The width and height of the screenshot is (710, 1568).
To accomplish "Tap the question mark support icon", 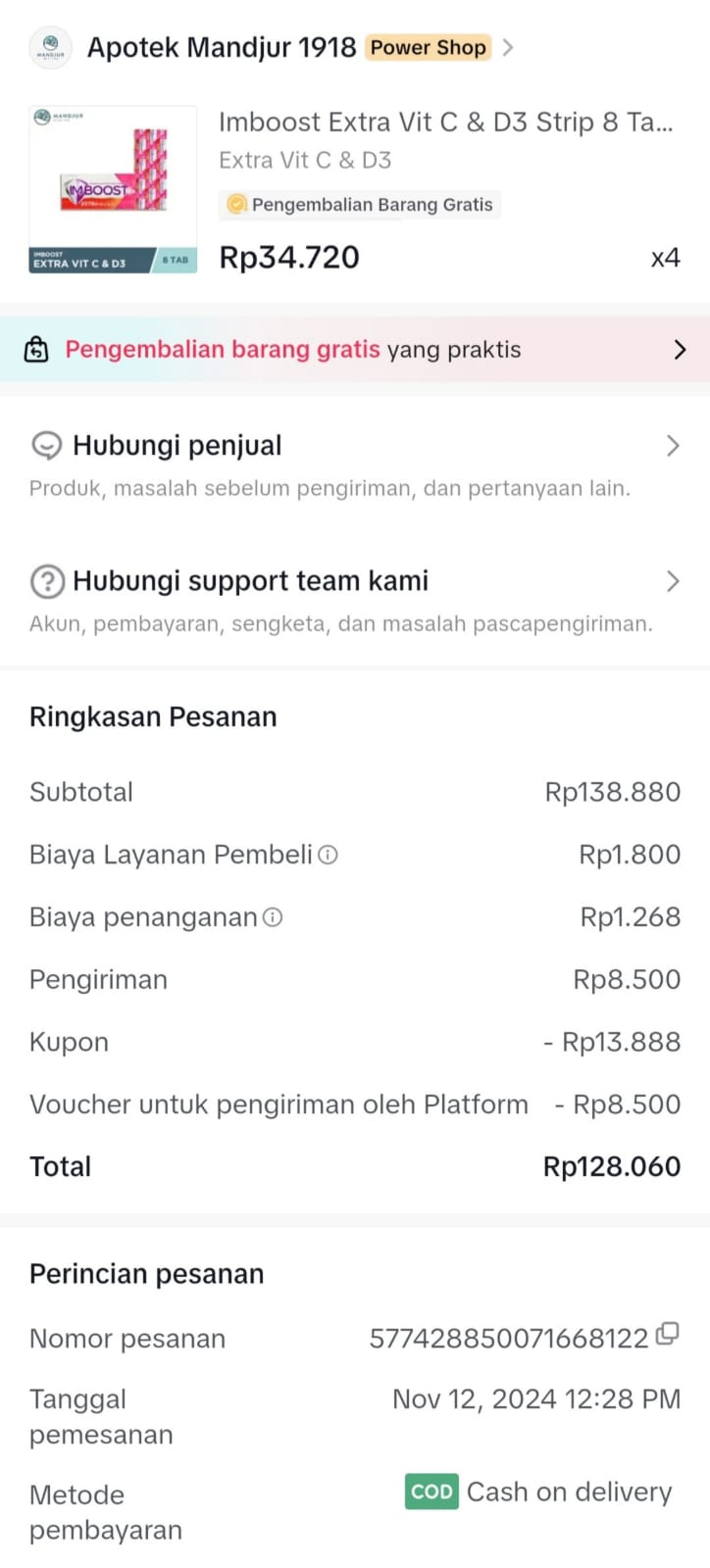I will [47, 581].
